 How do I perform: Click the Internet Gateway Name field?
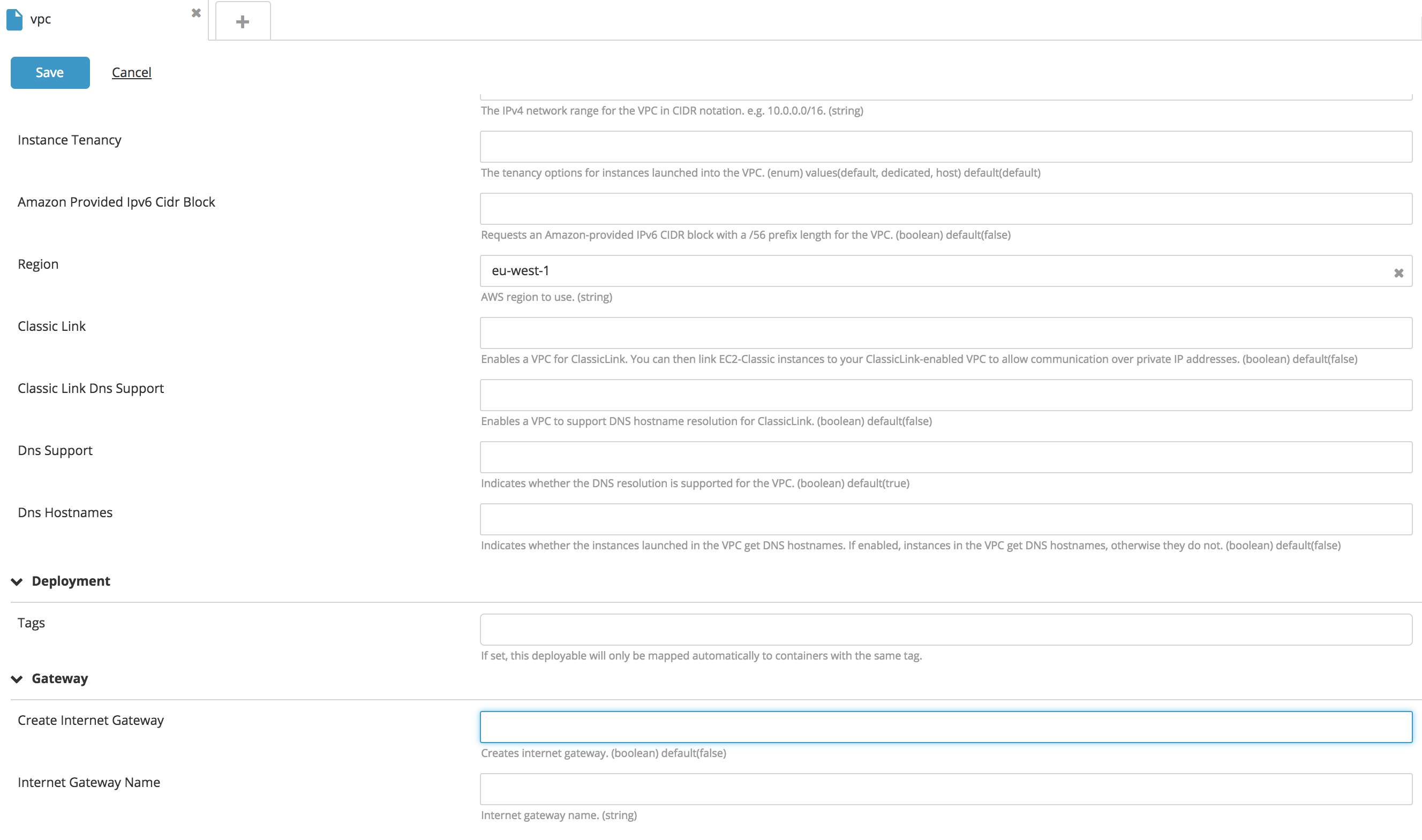pyautogui.click(x=945, y=790)
